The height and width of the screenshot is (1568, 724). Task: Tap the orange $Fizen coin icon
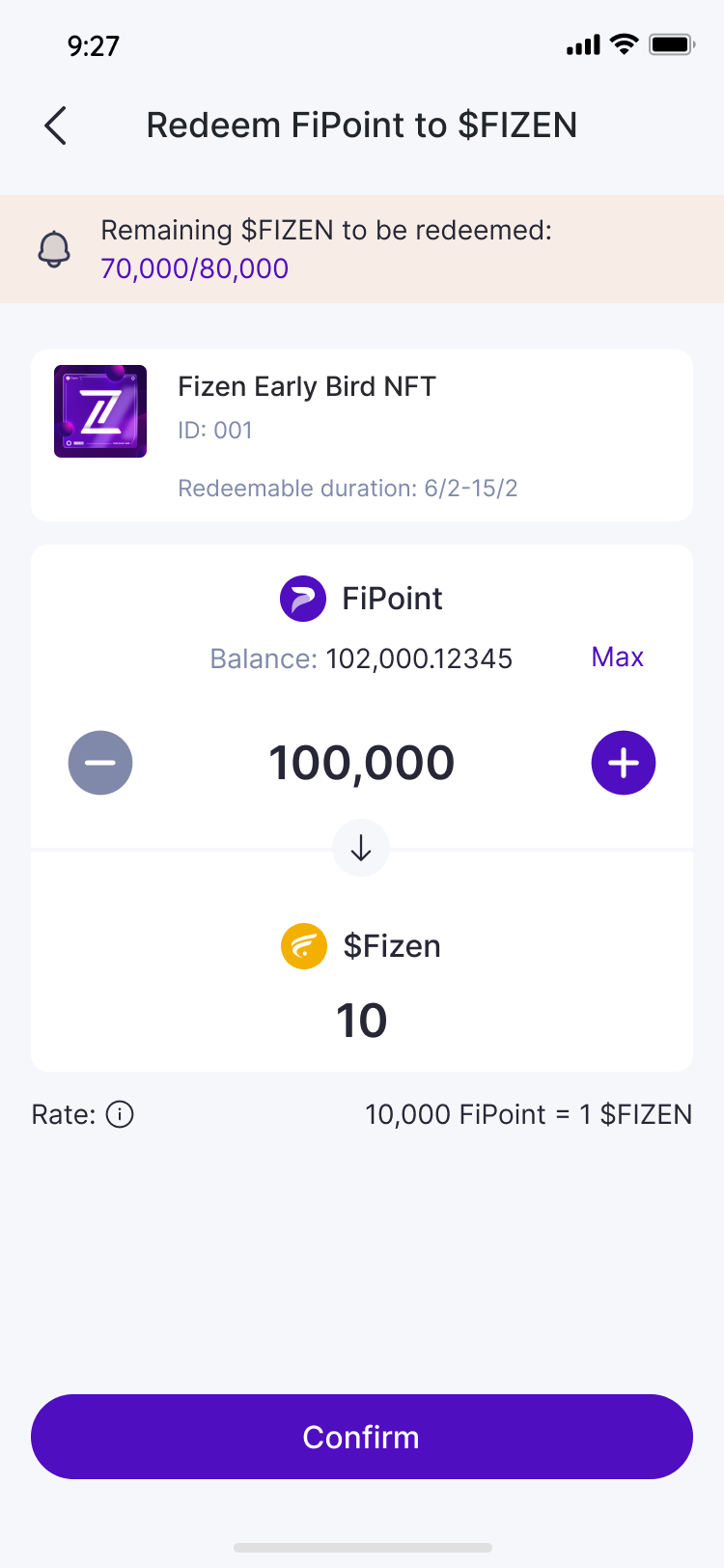click(x=304, y=946)
